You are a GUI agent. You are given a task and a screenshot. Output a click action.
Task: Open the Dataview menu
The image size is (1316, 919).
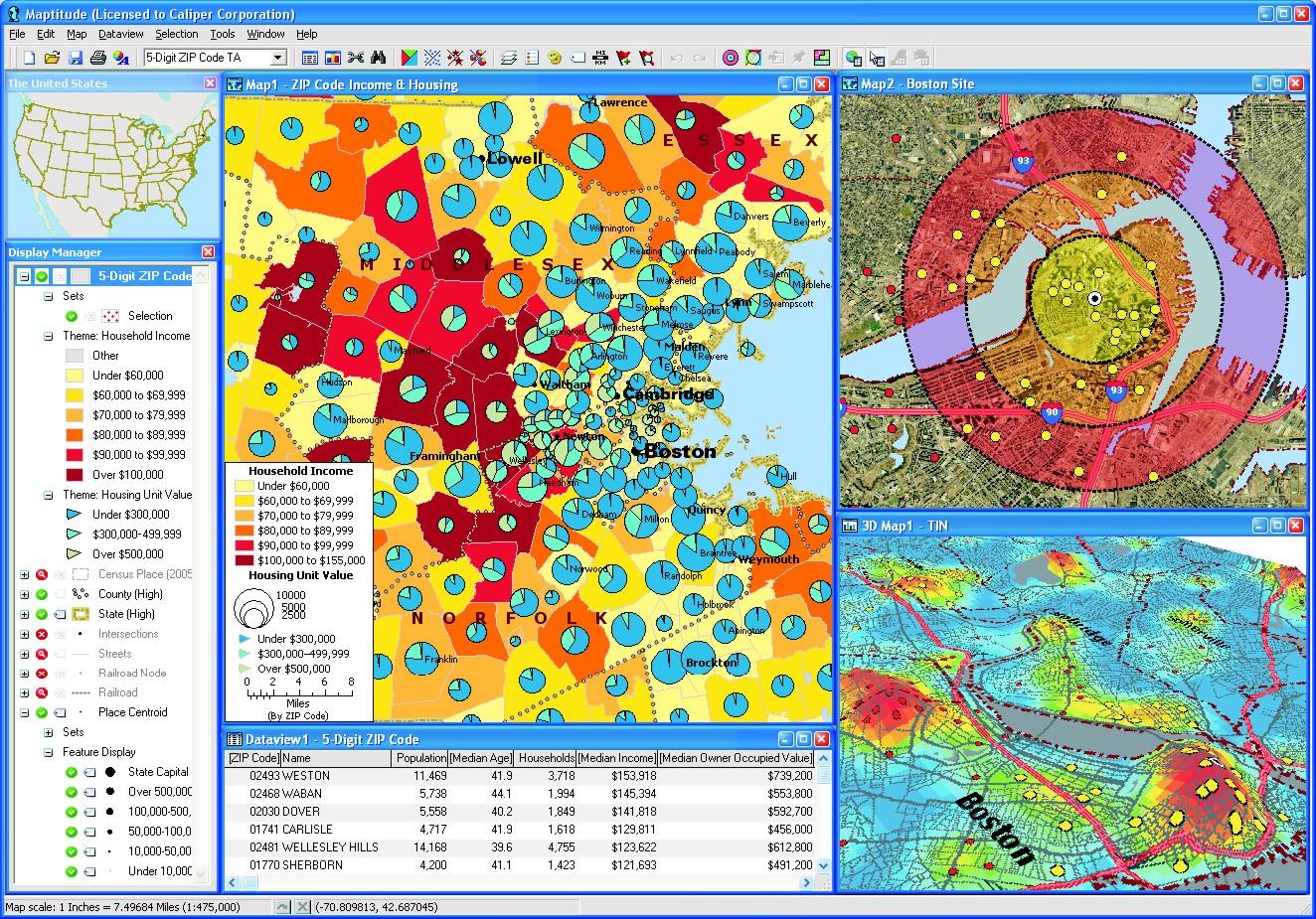[x=121, y=34]
